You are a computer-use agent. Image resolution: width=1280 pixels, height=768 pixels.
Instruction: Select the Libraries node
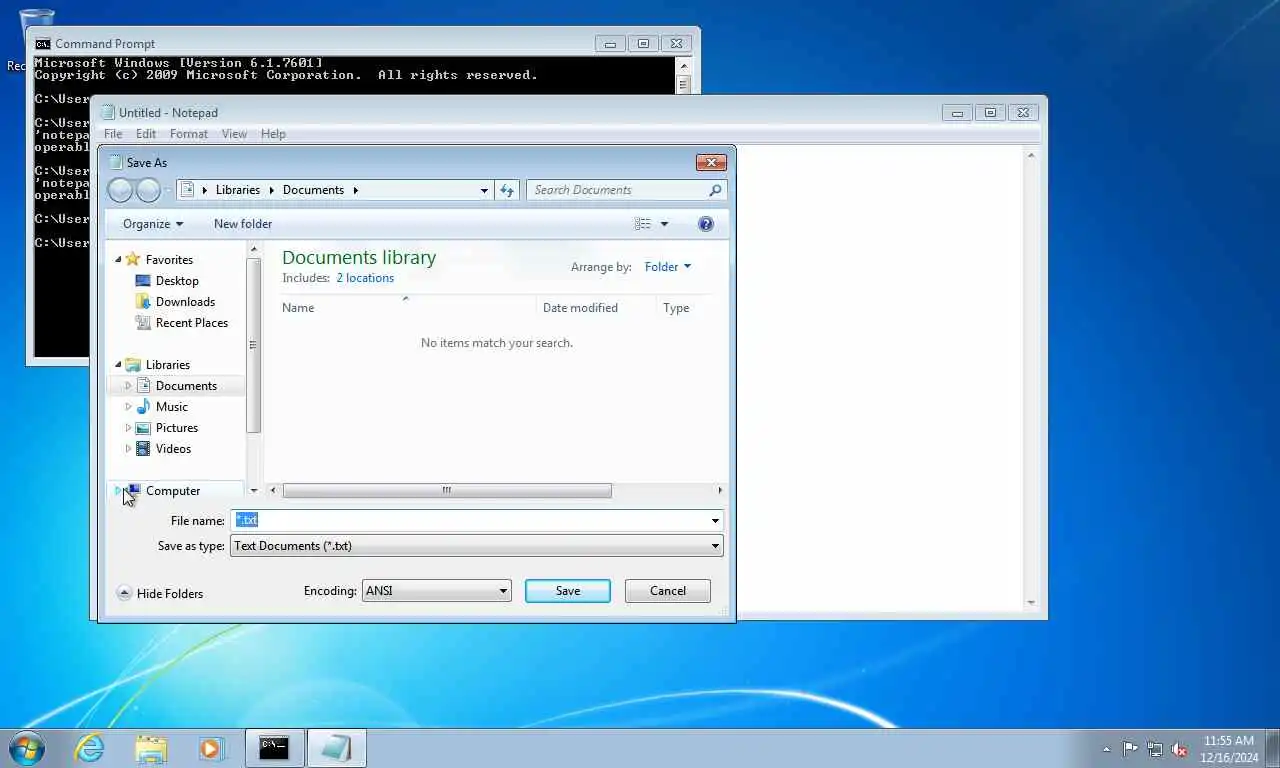pos(167,365)
